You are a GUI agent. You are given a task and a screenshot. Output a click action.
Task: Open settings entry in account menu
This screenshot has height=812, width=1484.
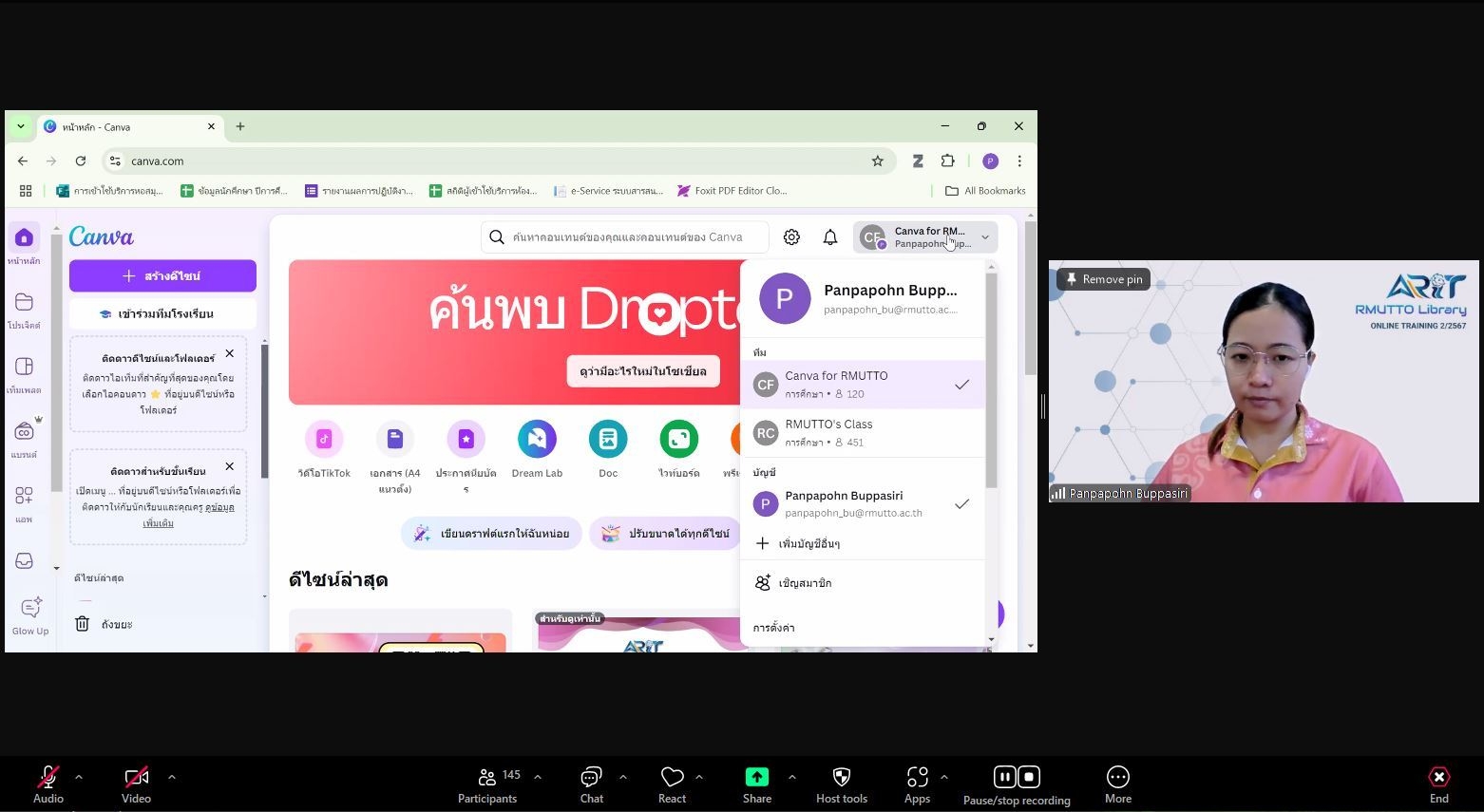(774, 628)
